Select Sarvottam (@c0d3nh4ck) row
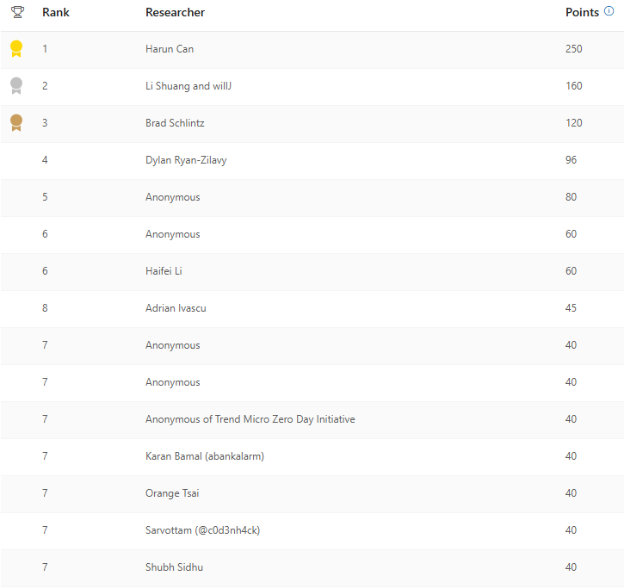 [202, 530]
